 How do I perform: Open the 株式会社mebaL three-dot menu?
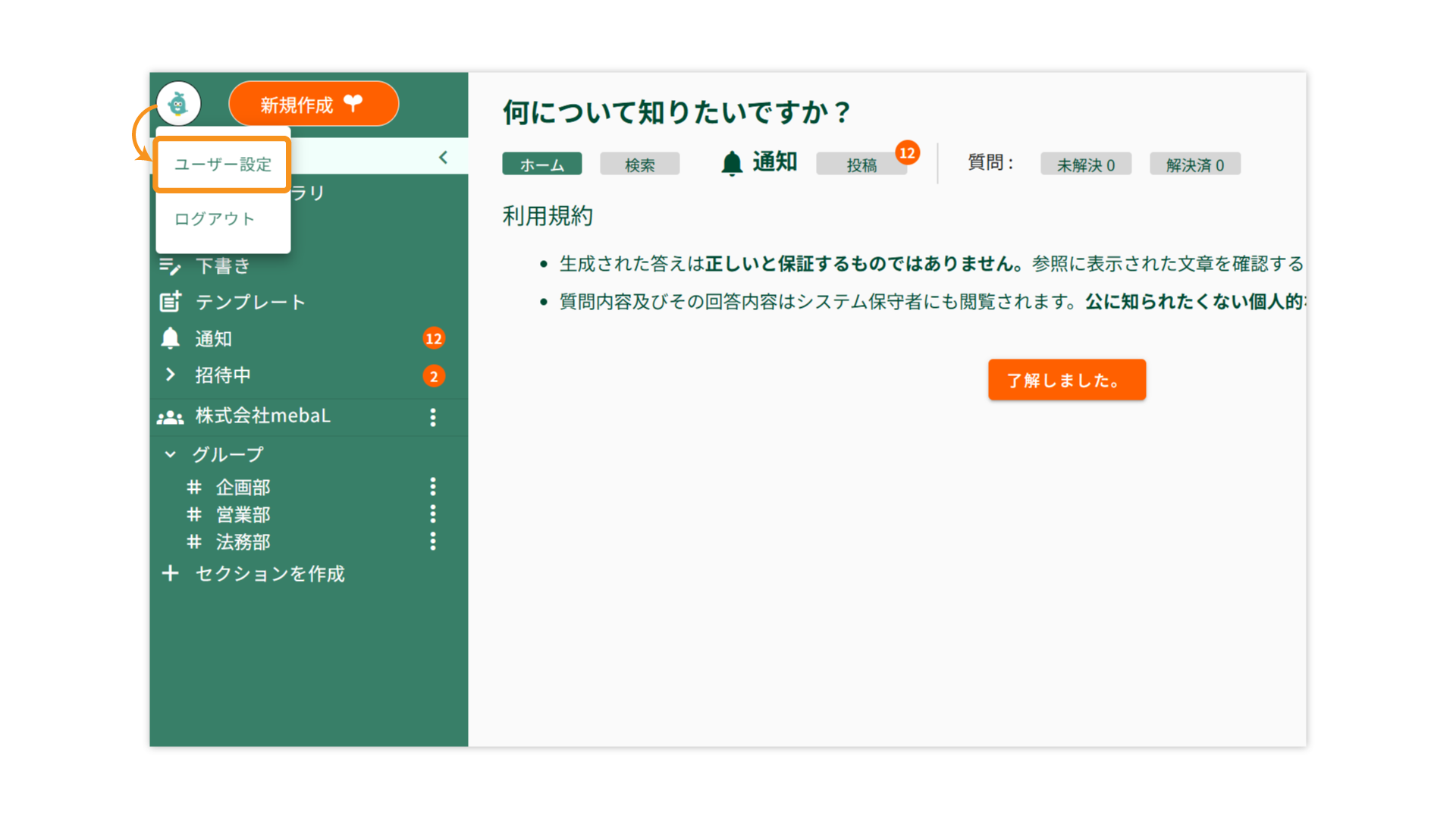pos(433,417)
